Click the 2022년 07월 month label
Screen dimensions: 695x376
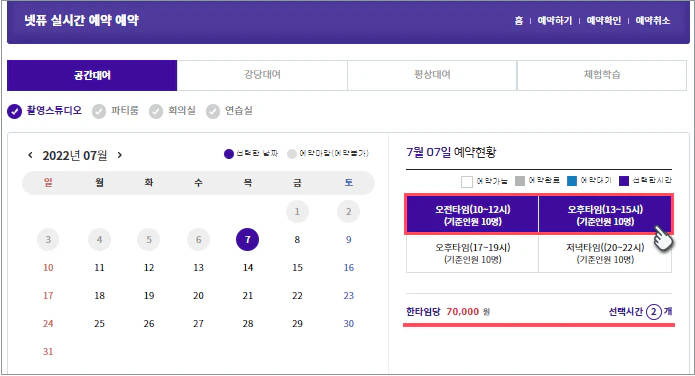click(x=74, y=156)
